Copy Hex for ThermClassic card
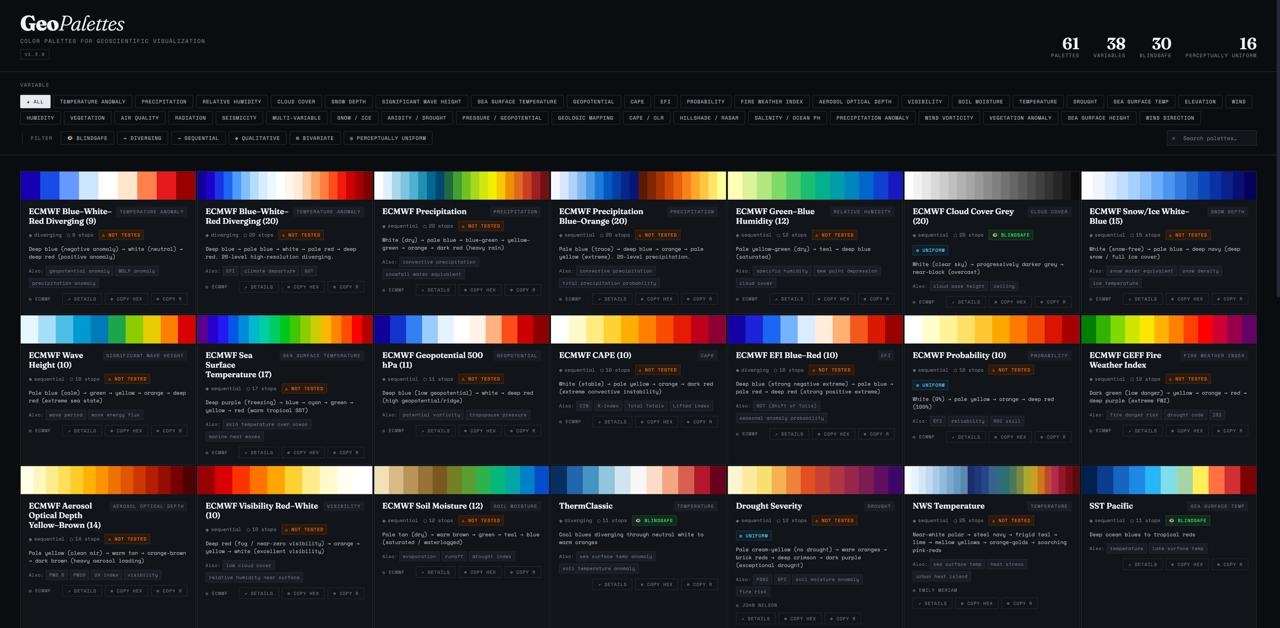Image resolution: width=1280 pixels, height=628 pixels. click(657, 584)
